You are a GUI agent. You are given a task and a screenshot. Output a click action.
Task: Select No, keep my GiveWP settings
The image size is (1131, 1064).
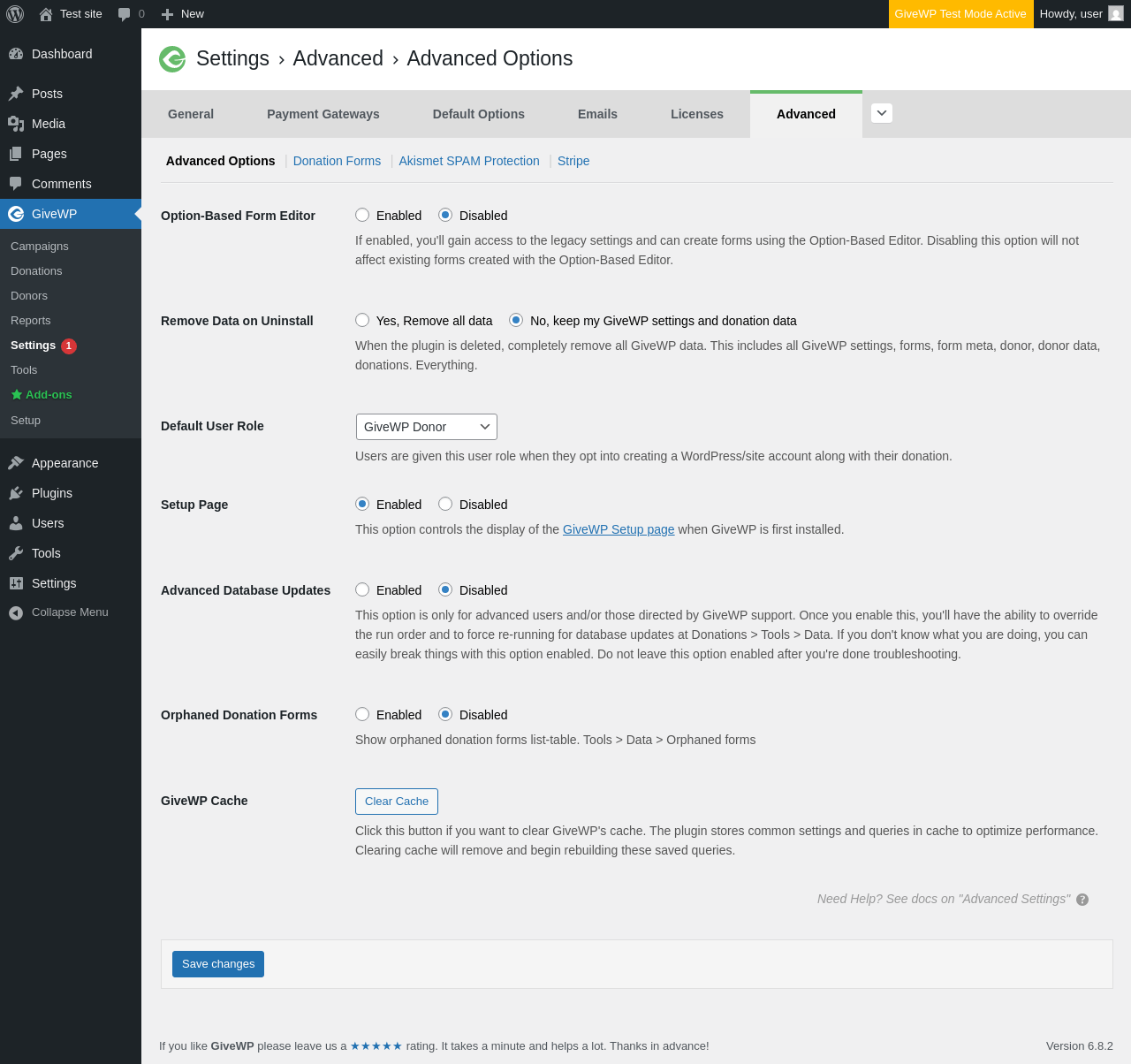tap(516, 320)
